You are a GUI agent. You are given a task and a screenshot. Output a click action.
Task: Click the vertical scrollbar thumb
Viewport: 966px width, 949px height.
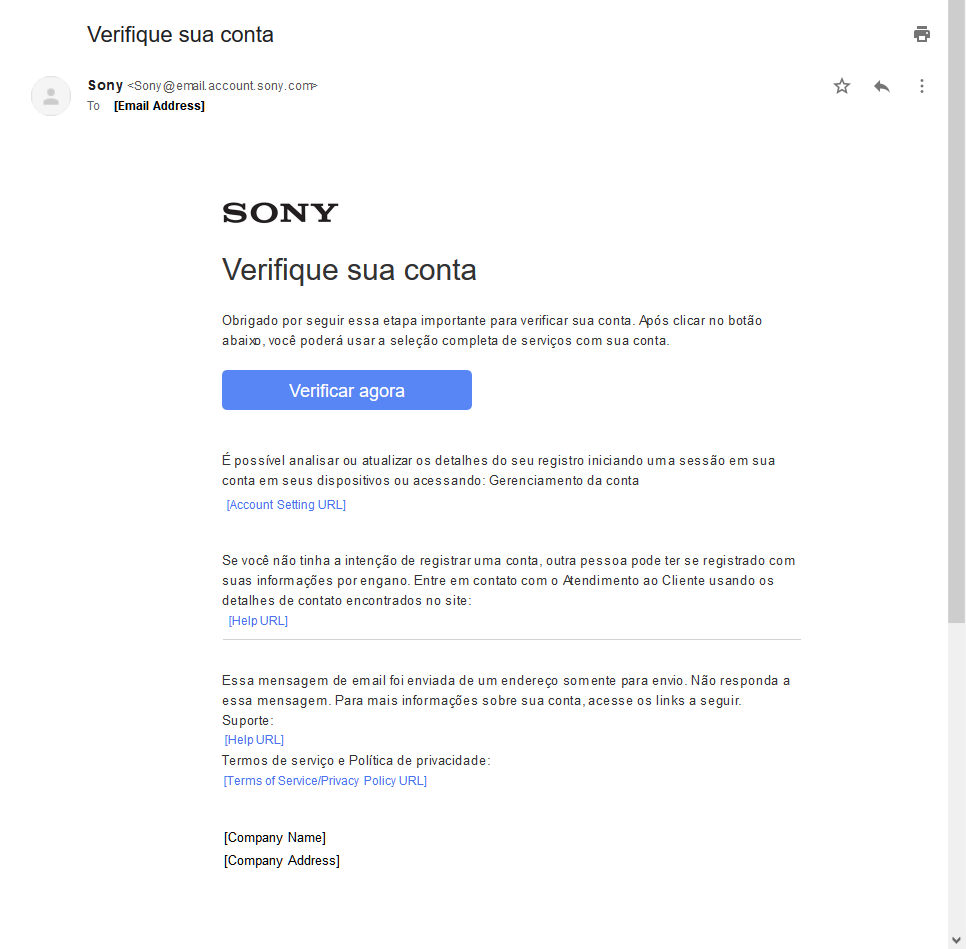957,310
